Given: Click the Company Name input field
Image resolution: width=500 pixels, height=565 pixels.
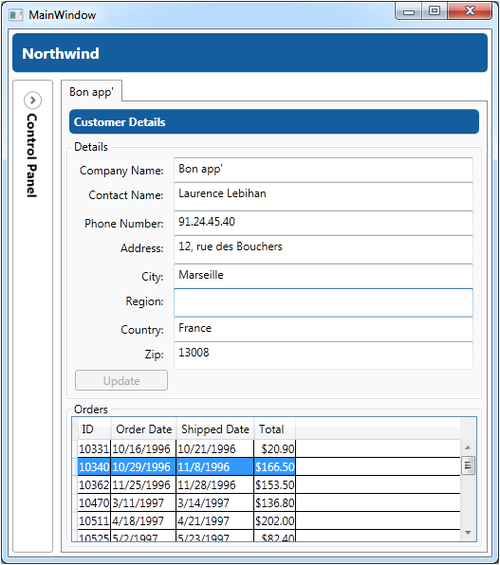Looking at the screenshot, I should 323,169.
